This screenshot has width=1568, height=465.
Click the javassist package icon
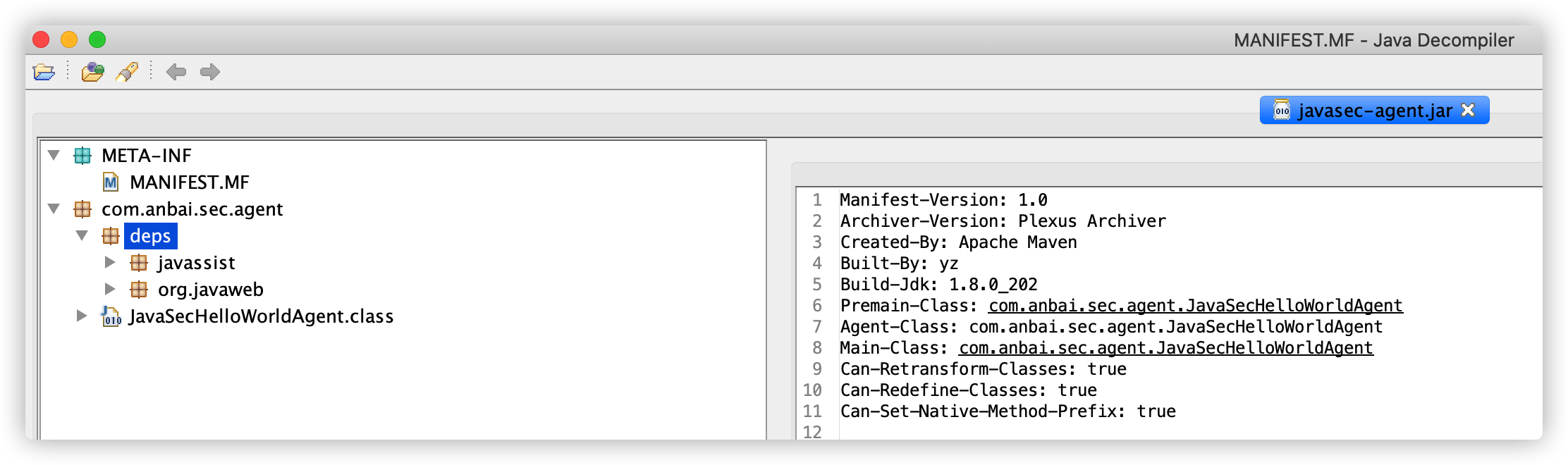point(139,263)
